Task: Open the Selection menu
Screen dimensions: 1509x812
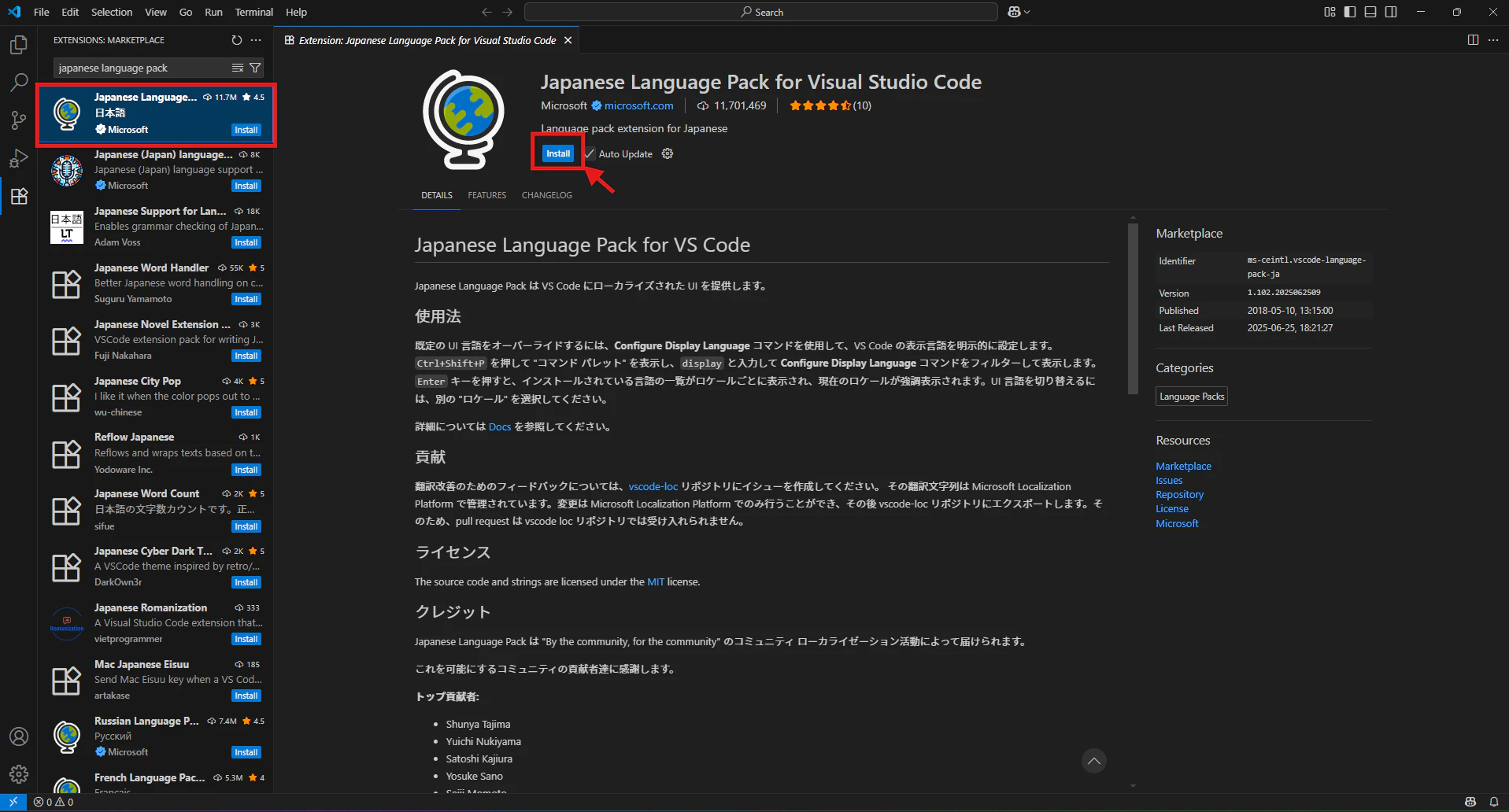Action: coord(112,12)
